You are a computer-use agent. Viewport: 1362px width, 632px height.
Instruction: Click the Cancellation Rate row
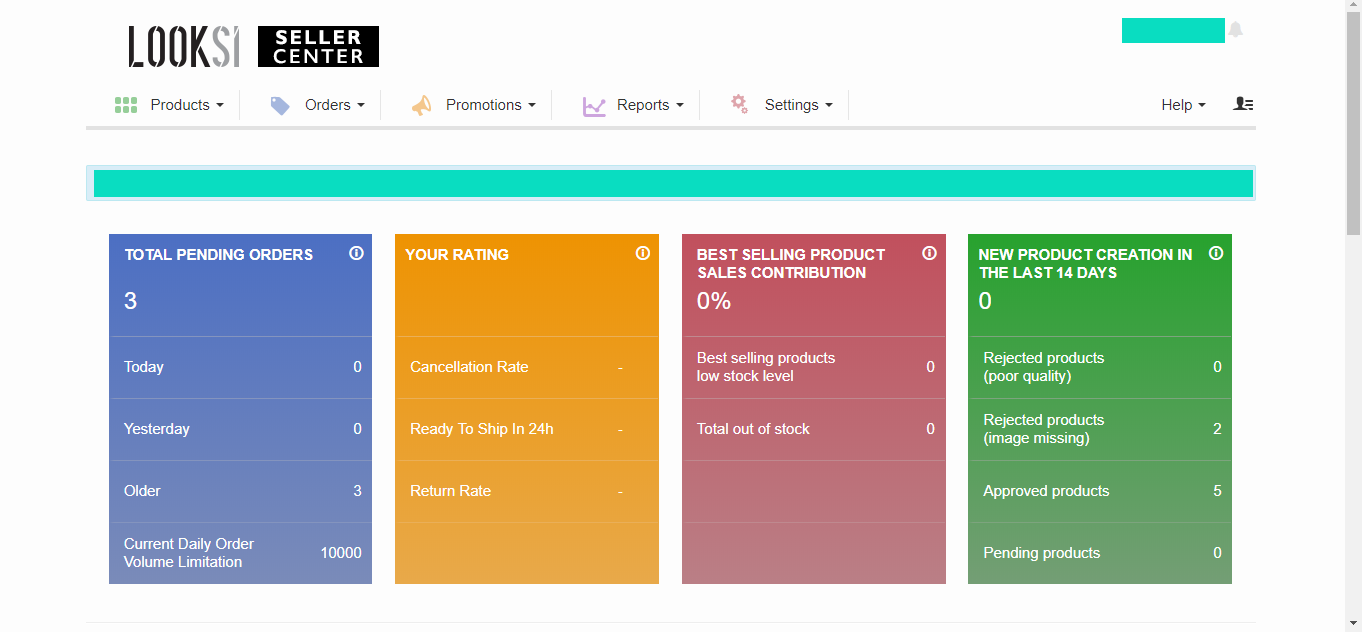tap(527, 367)
